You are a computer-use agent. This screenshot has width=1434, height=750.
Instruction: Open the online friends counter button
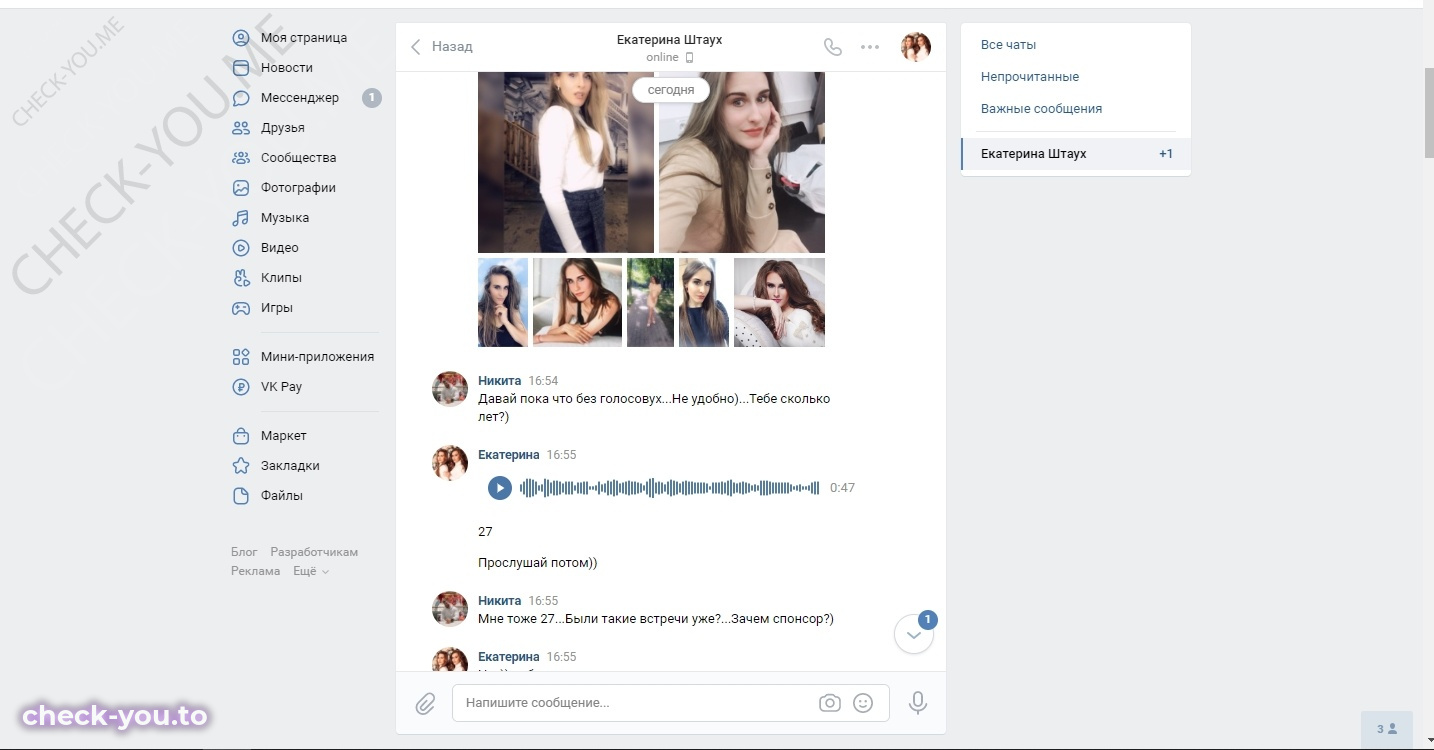(1386, 729)
